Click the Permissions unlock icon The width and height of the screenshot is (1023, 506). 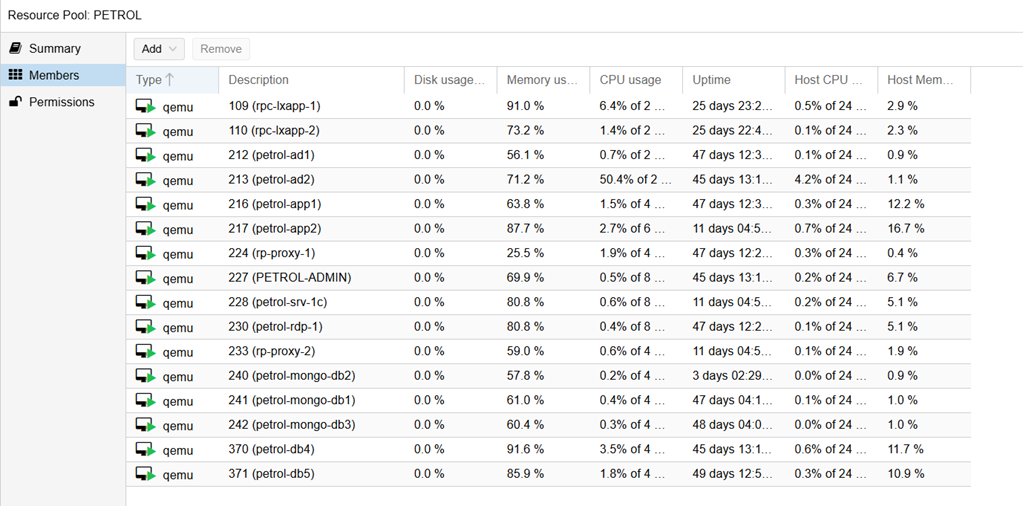click(16, 102)
